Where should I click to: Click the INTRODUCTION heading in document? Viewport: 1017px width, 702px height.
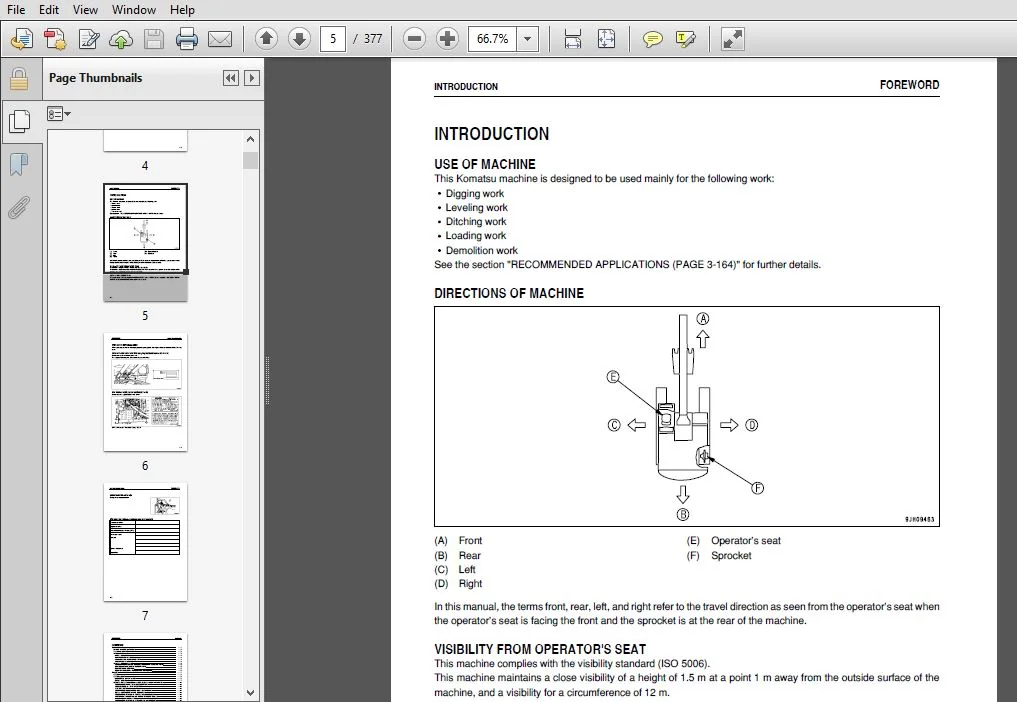(492, 134)
